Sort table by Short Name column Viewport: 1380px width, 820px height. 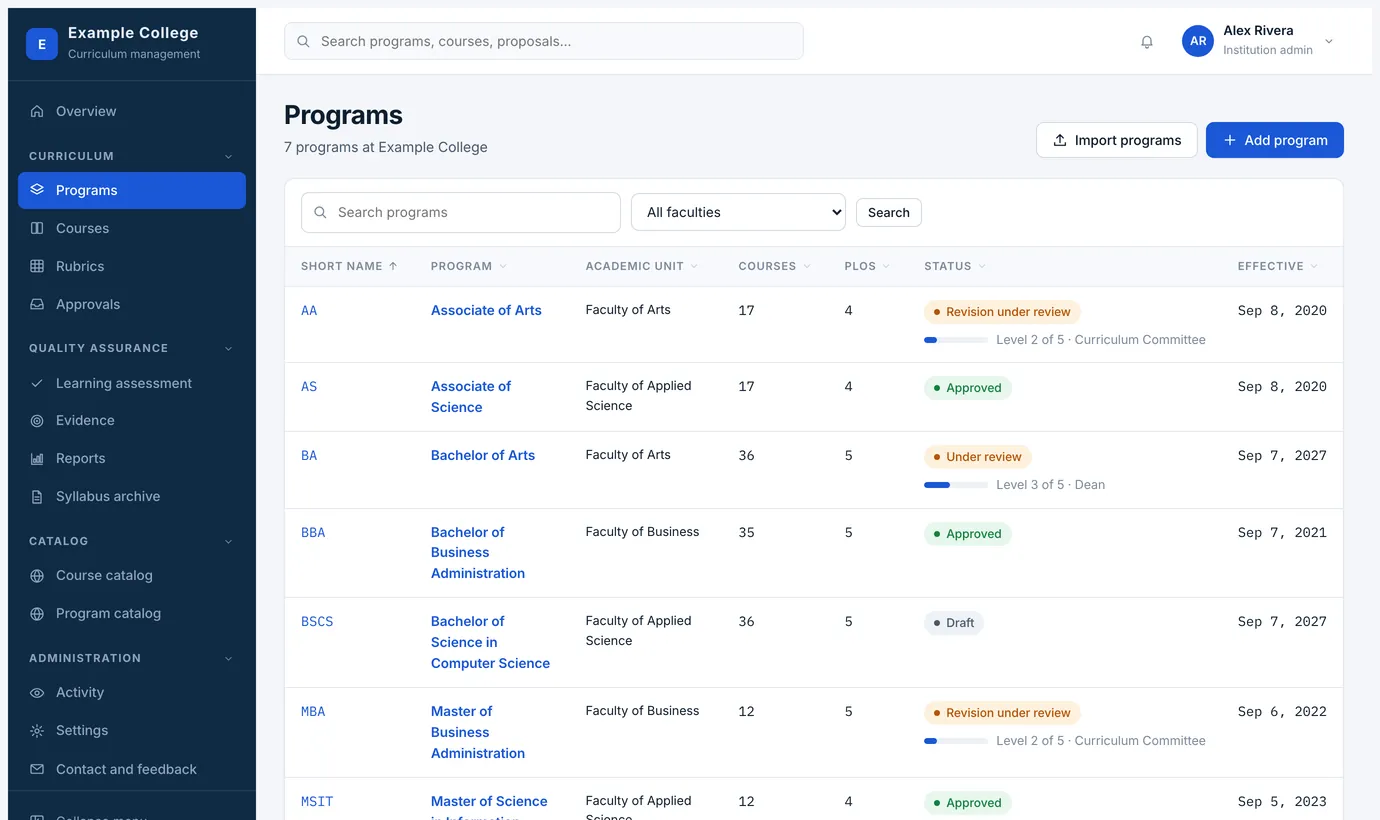click(x=349, y=266)
